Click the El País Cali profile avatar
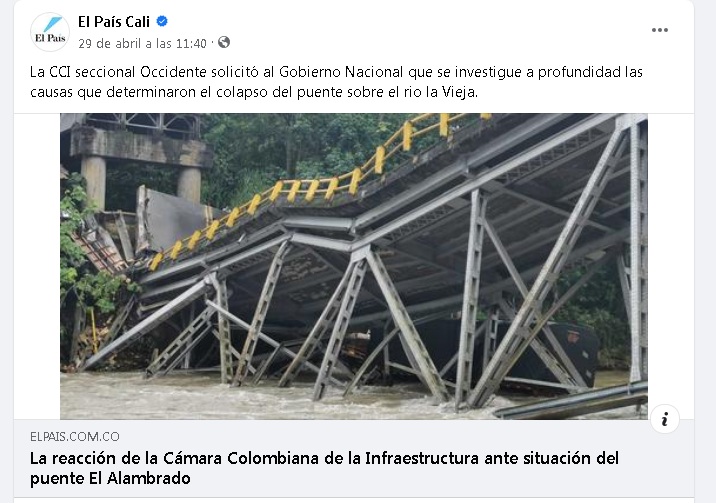The height and width of the screenshot is (503, 716). click(50, 32)
